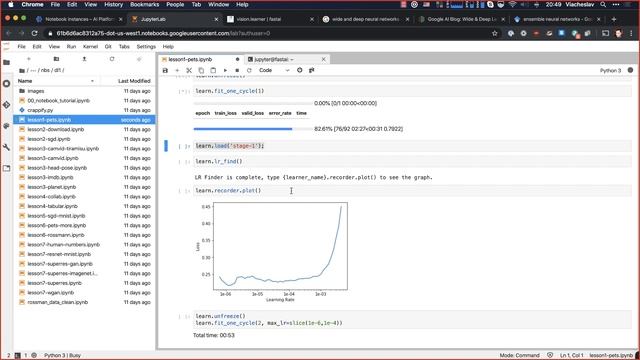Select lesson2-download.ipynb in file list
The height and width of the screenshot is (360, 640).
84,129
